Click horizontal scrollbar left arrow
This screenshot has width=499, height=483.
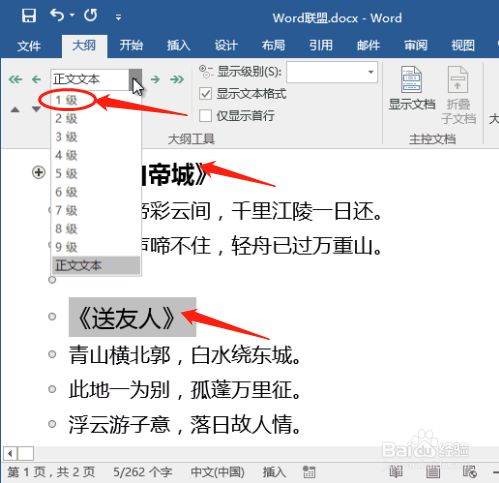(x=10, y=453)
